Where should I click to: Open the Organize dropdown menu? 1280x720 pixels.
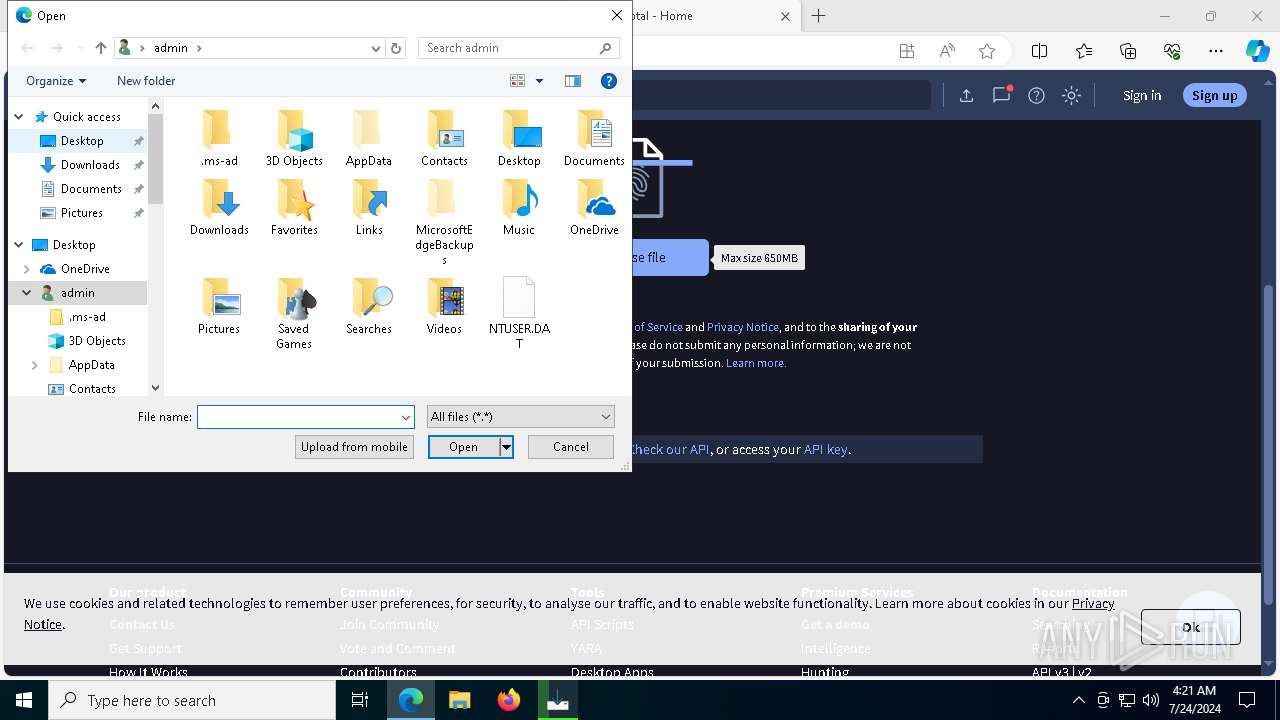tap(56, 81)
